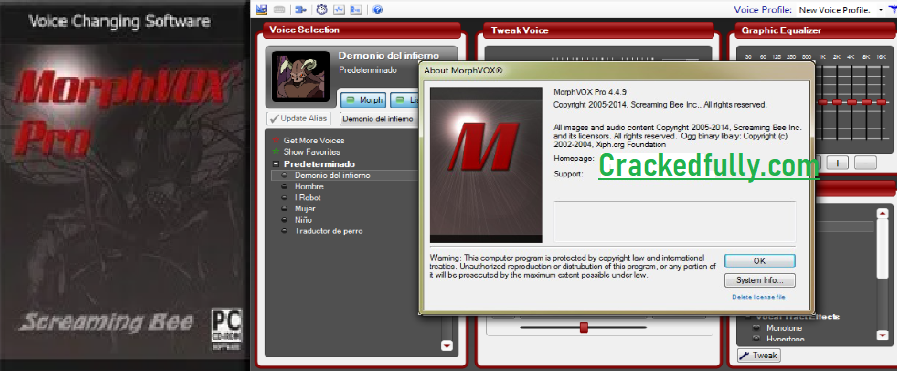Select the Niño voice
This screenshot has height=371, width=897.
[x=303, y=220]
